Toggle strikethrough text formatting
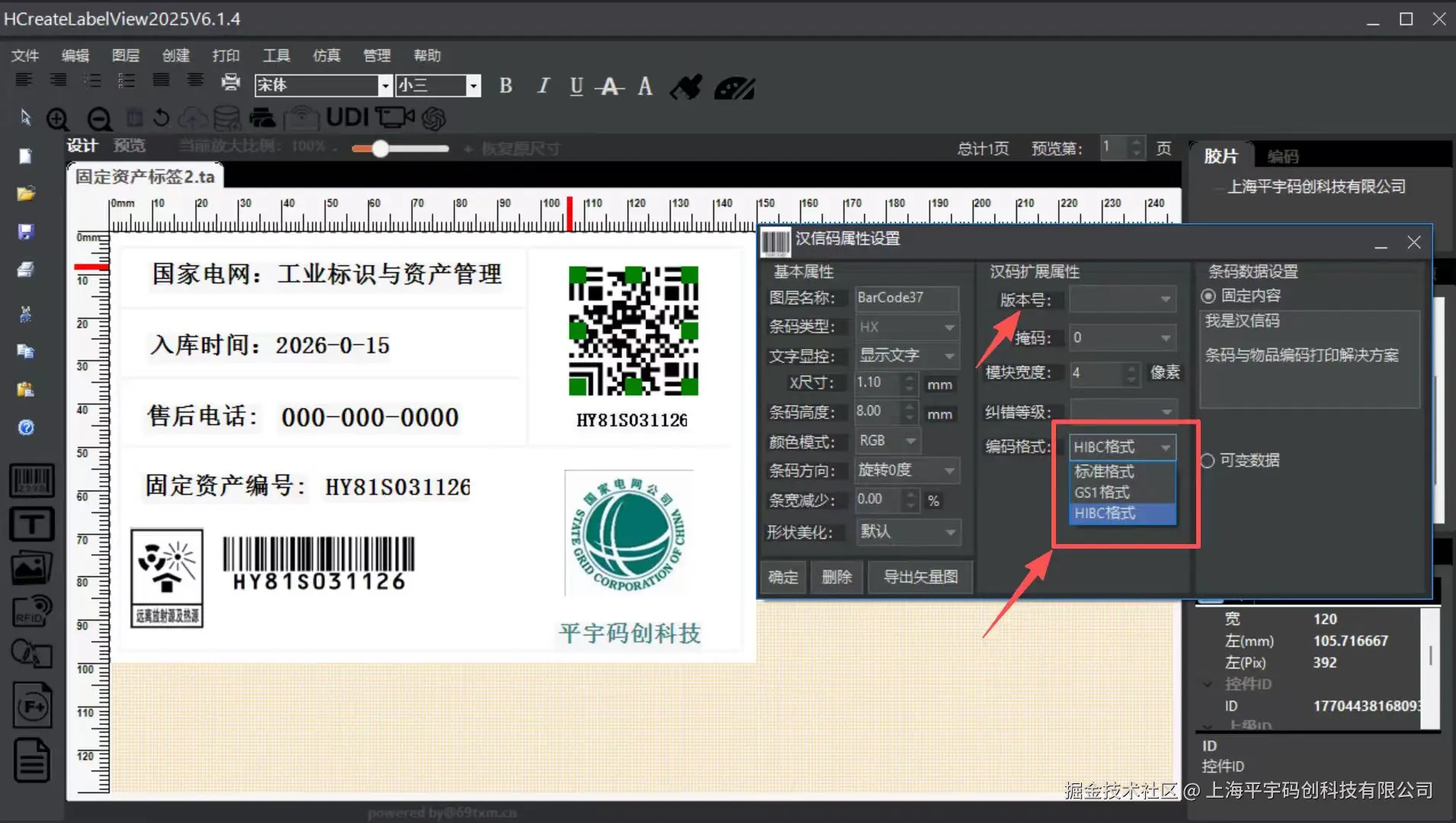Viewport: 1456px width, 823px height. pos(610,86)
